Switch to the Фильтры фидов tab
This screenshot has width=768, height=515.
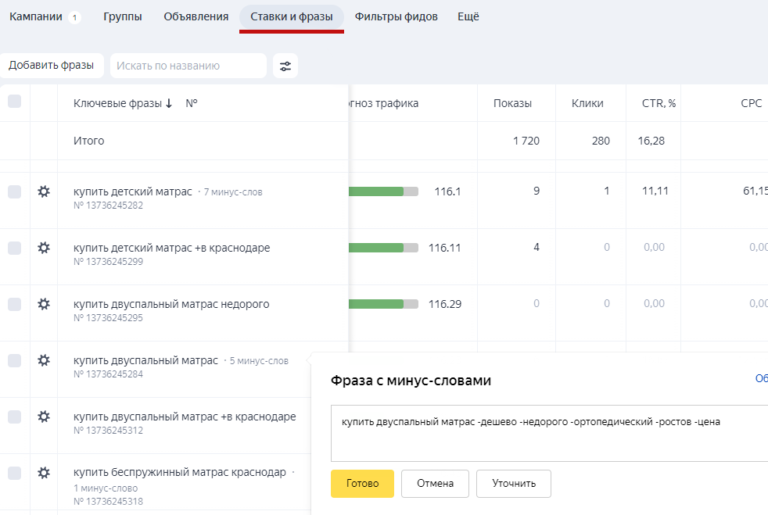[396, 17]
